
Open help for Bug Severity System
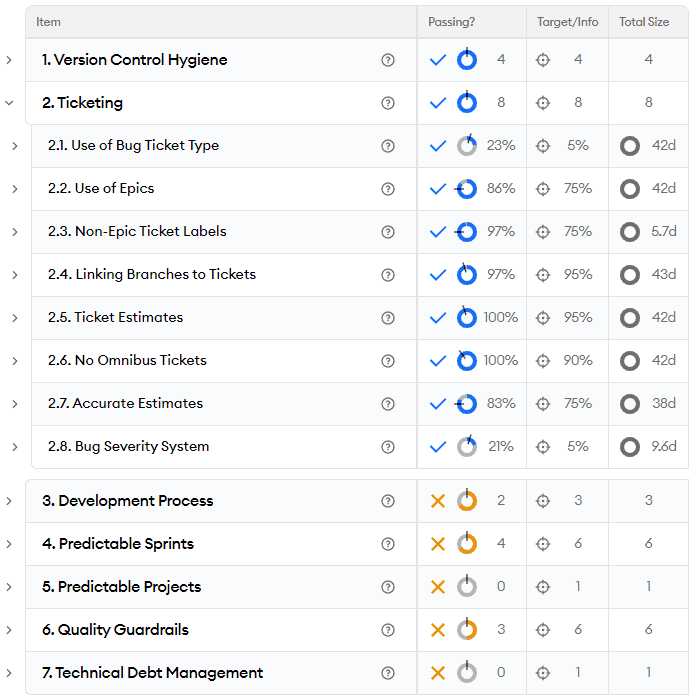tap(388, 447)
